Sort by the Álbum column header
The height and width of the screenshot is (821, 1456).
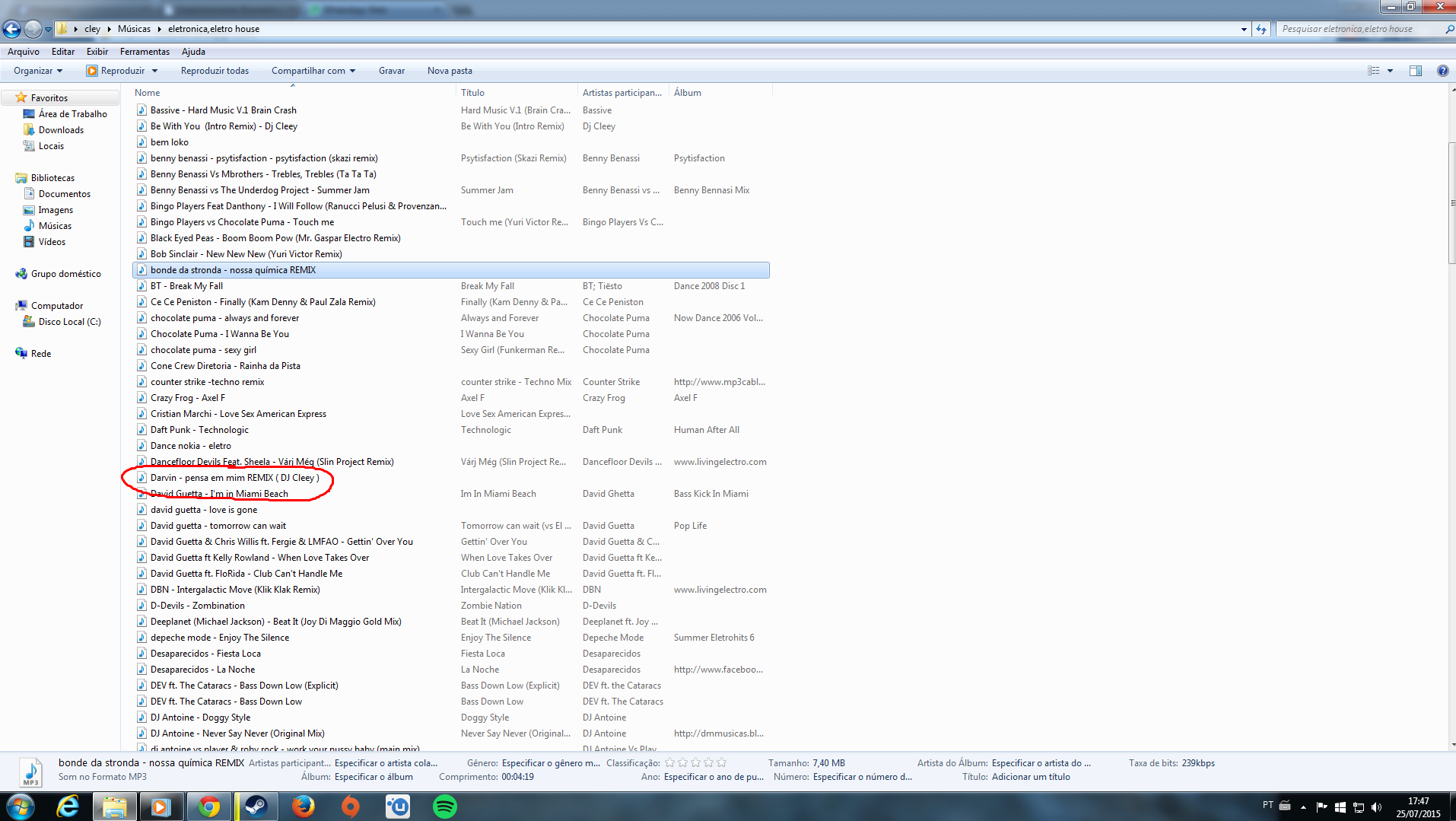click(720, 93)
